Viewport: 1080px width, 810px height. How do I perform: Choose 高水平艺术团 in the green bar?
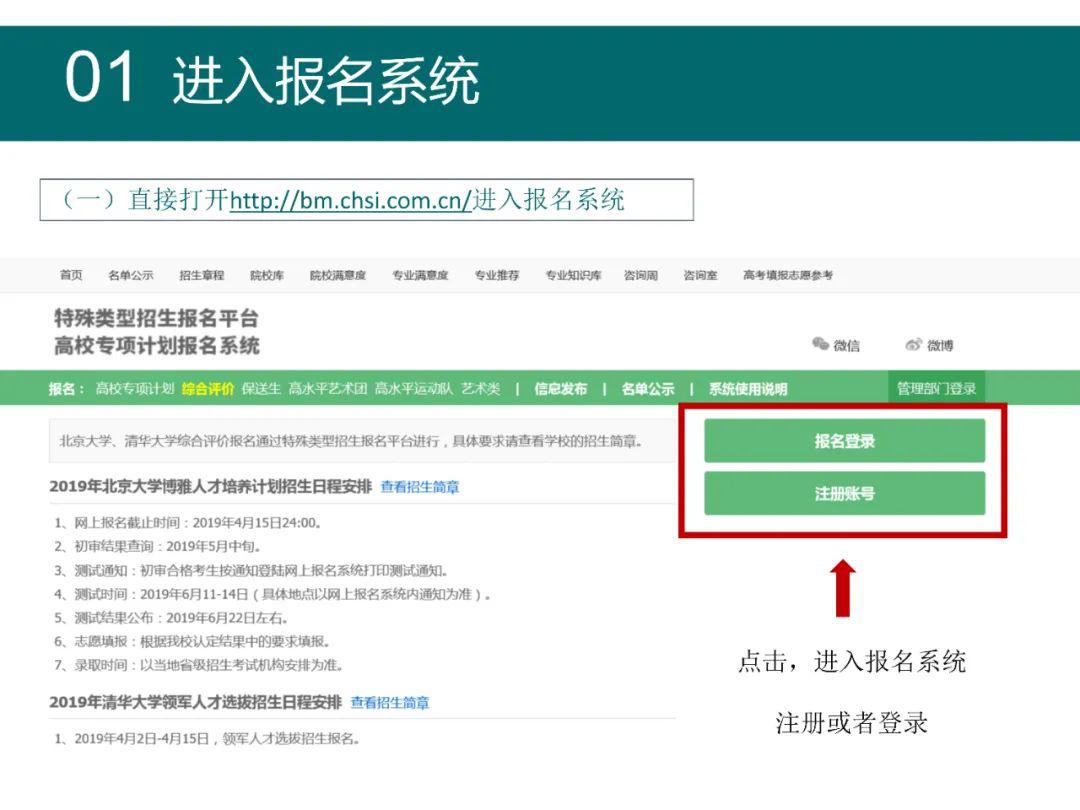[327, 389]
